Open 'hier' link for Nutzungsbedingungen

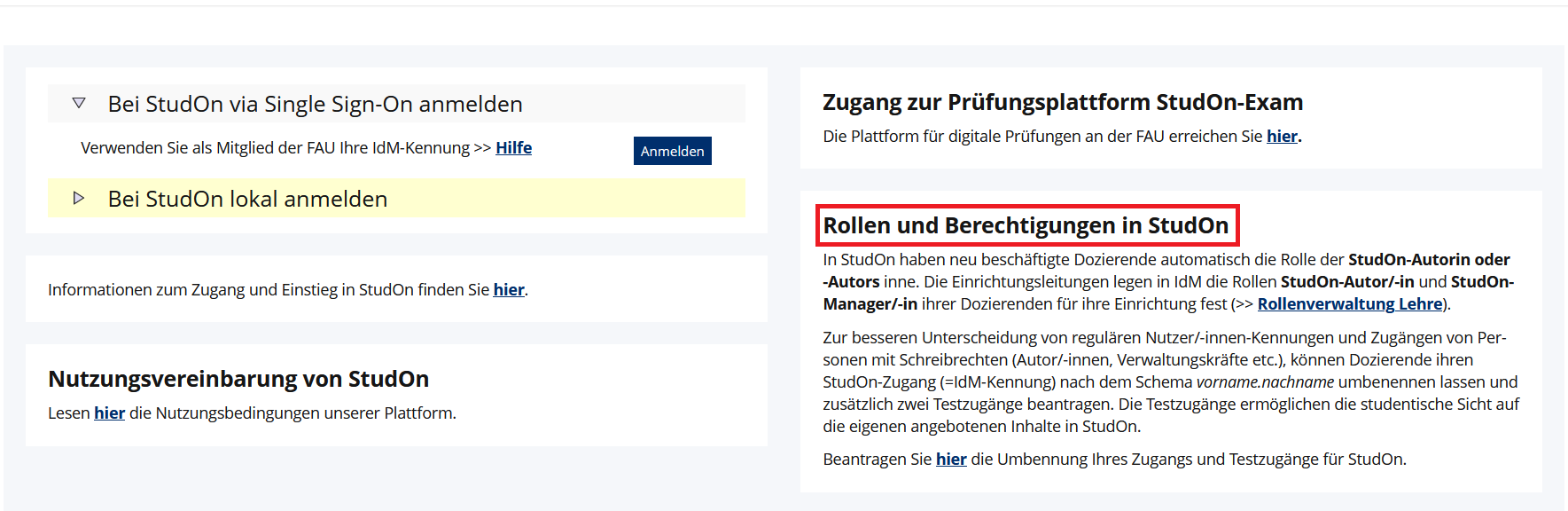110,413
